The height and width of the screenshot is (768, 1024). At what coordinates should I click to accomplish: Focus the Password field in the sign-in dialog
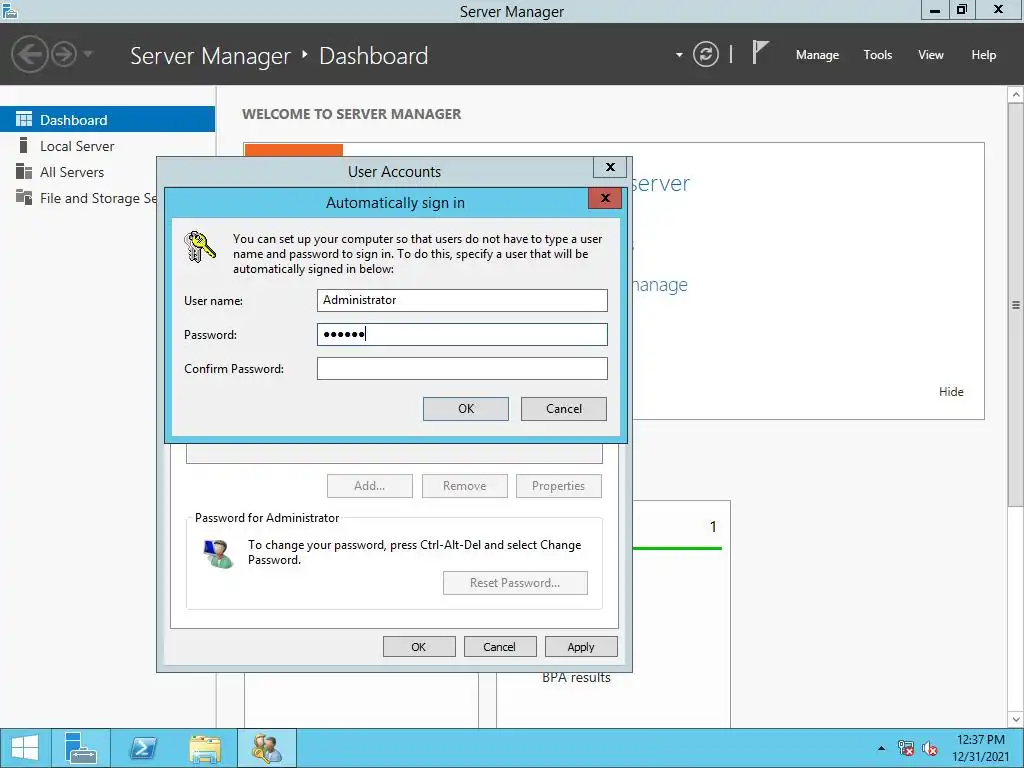(462, 334)
